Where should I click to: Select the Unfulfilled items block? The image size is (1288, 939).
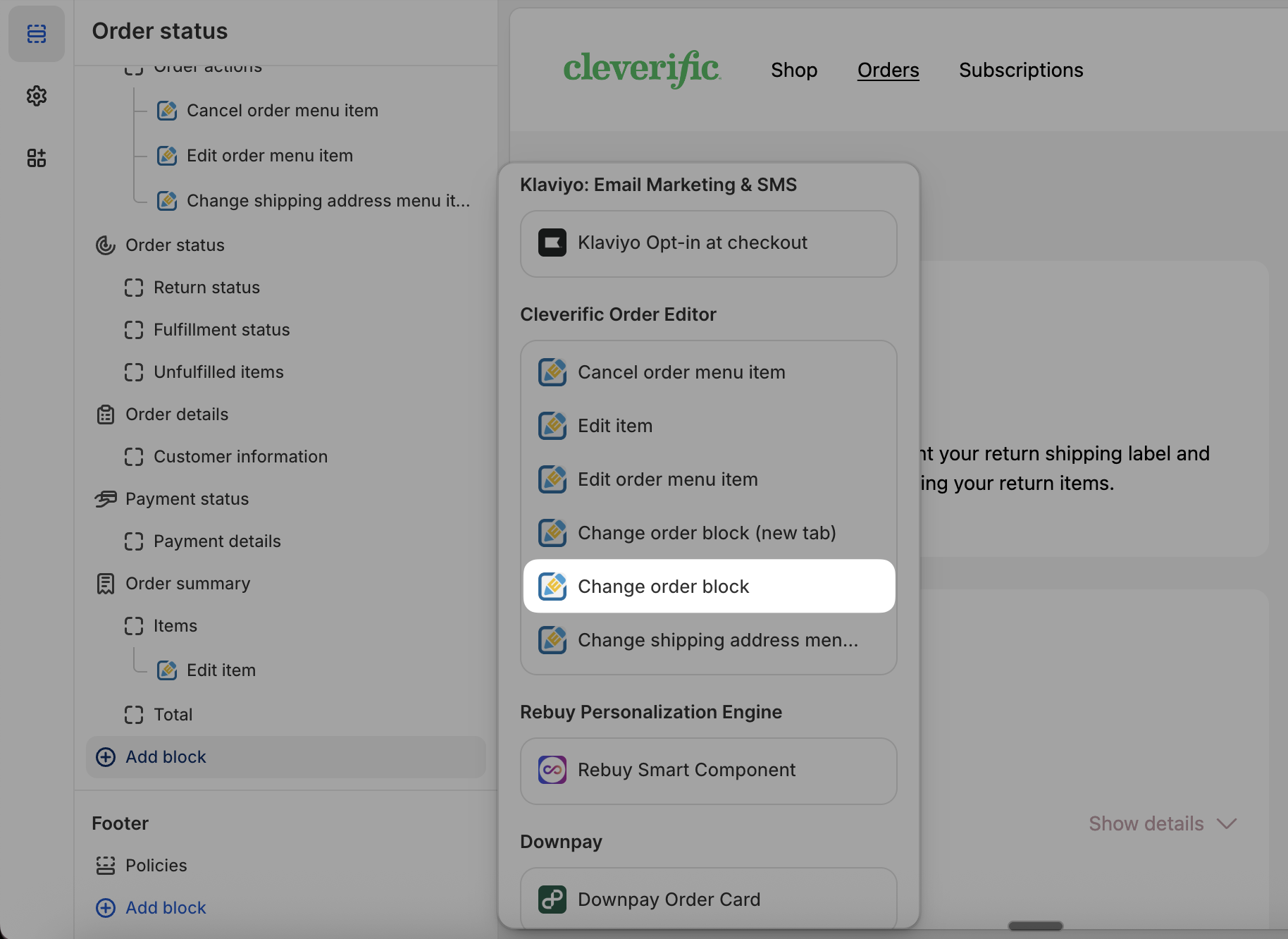218,372
